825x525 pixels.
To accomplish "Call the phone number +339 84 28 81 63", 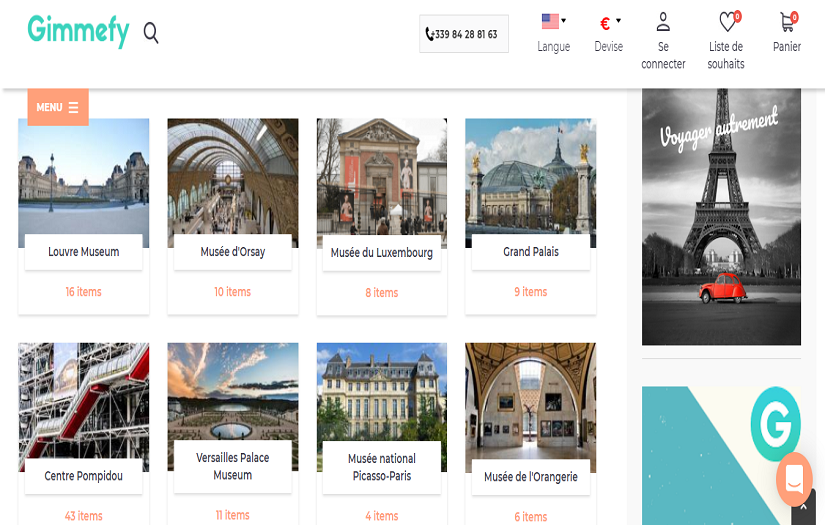I will 464,34.
